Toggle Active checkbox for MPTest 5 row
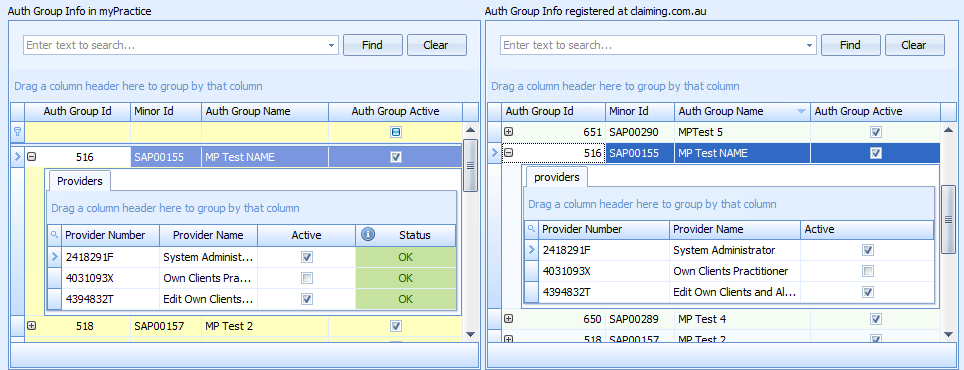 (876, 132)
